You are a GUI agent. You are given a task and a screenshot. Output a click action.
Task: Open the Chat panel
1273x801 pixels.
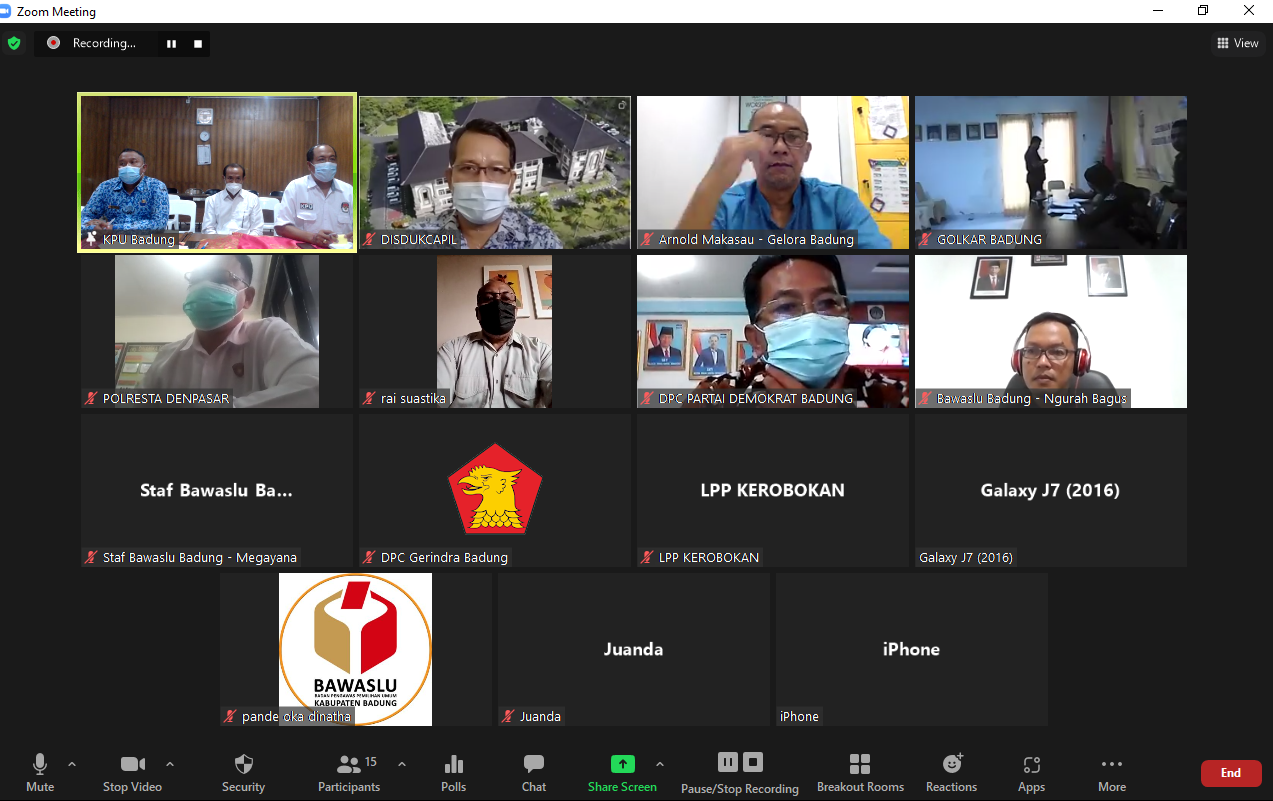pos(534,773)
